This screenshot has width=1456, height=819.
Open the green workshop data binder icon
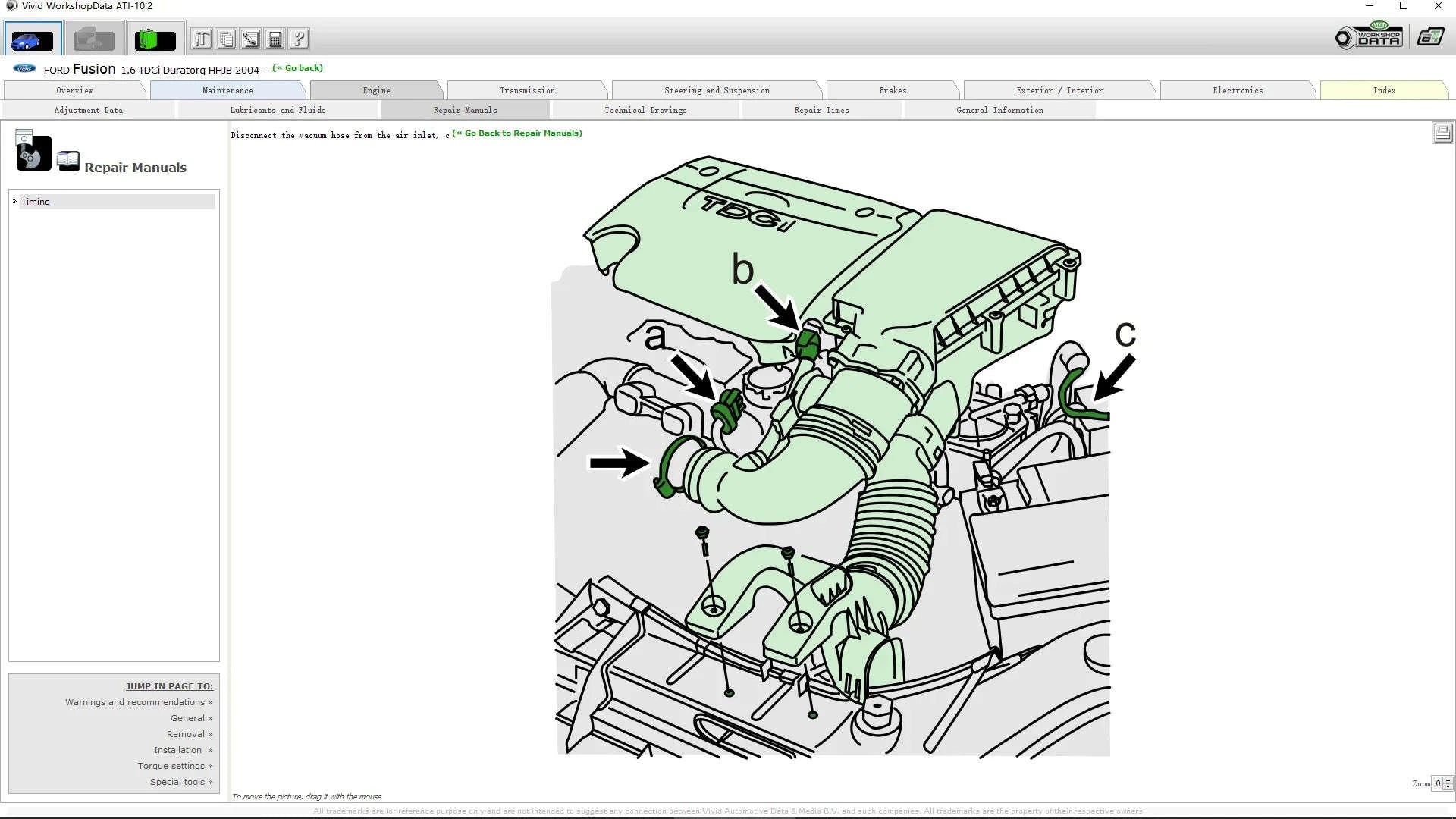[x=155, y=38]
